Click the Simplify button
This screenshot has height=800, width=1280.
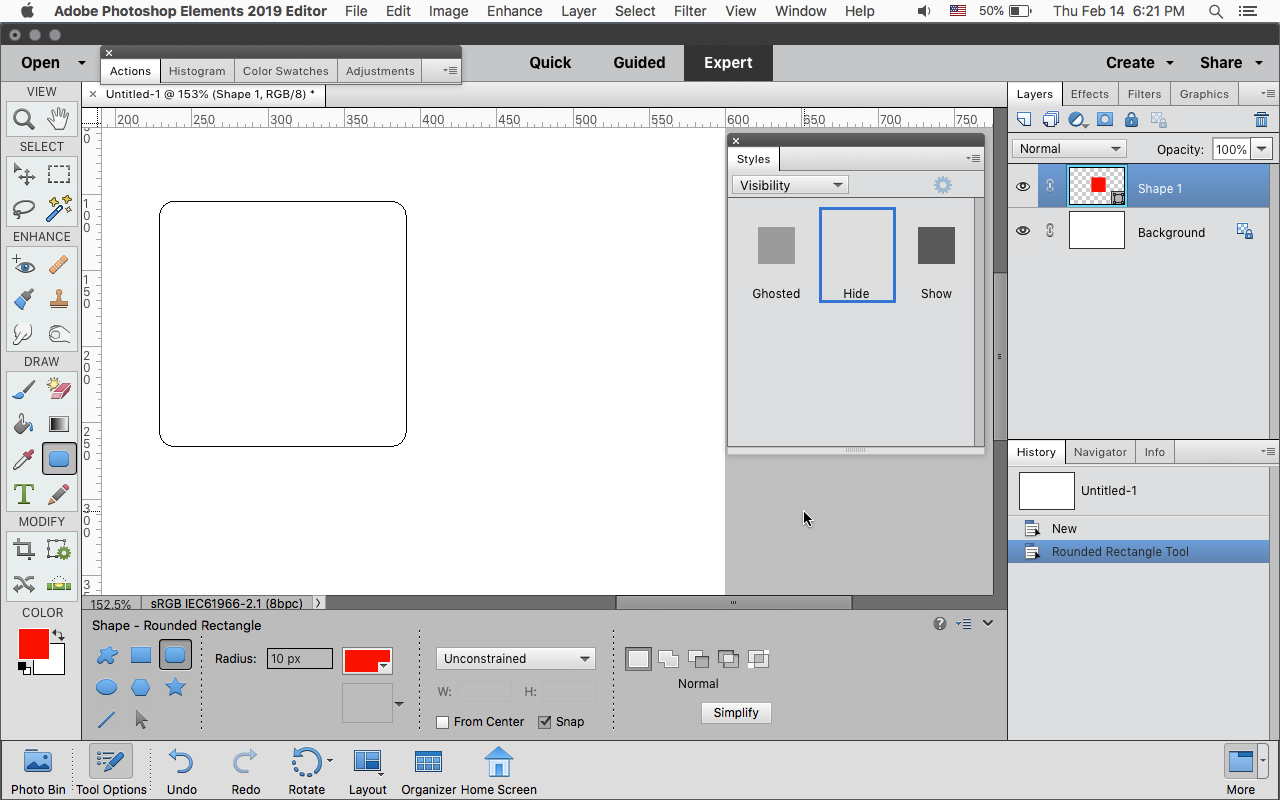point(736,713)
